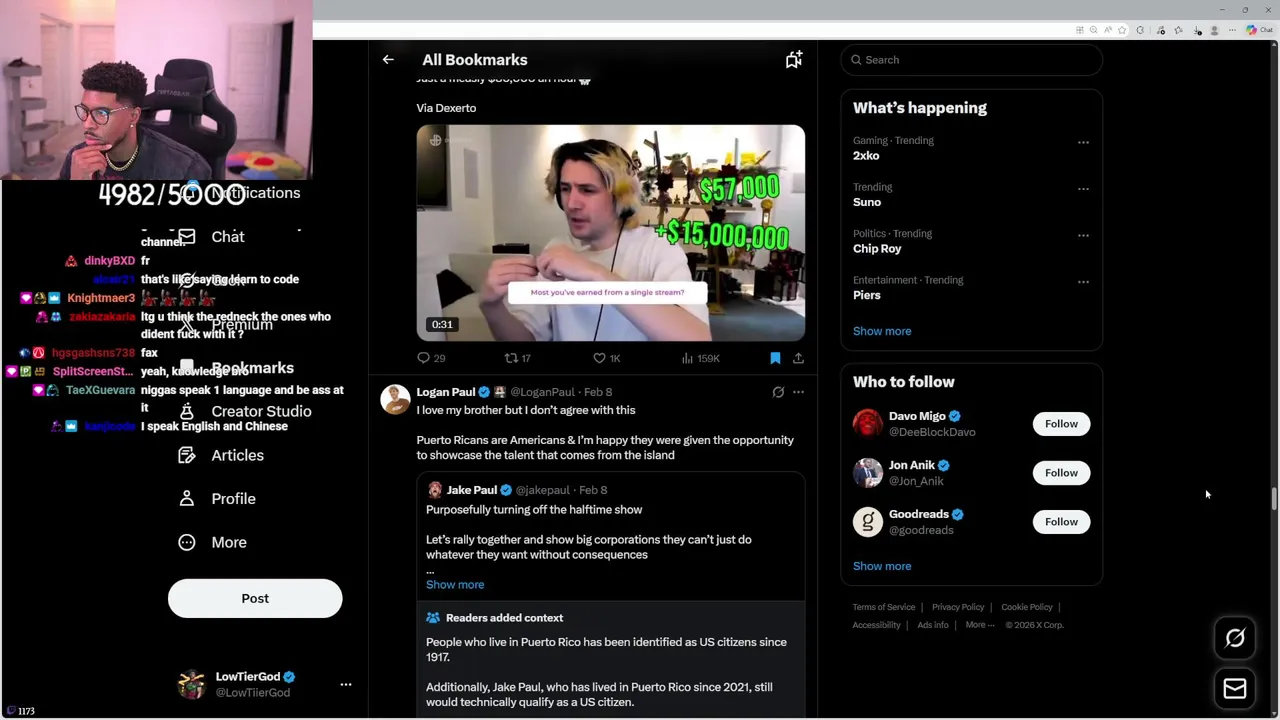Screen dimensions: 1280x720
Task: Open Grok icon on Logan Paul's post
Action: [x=778, y=392]
